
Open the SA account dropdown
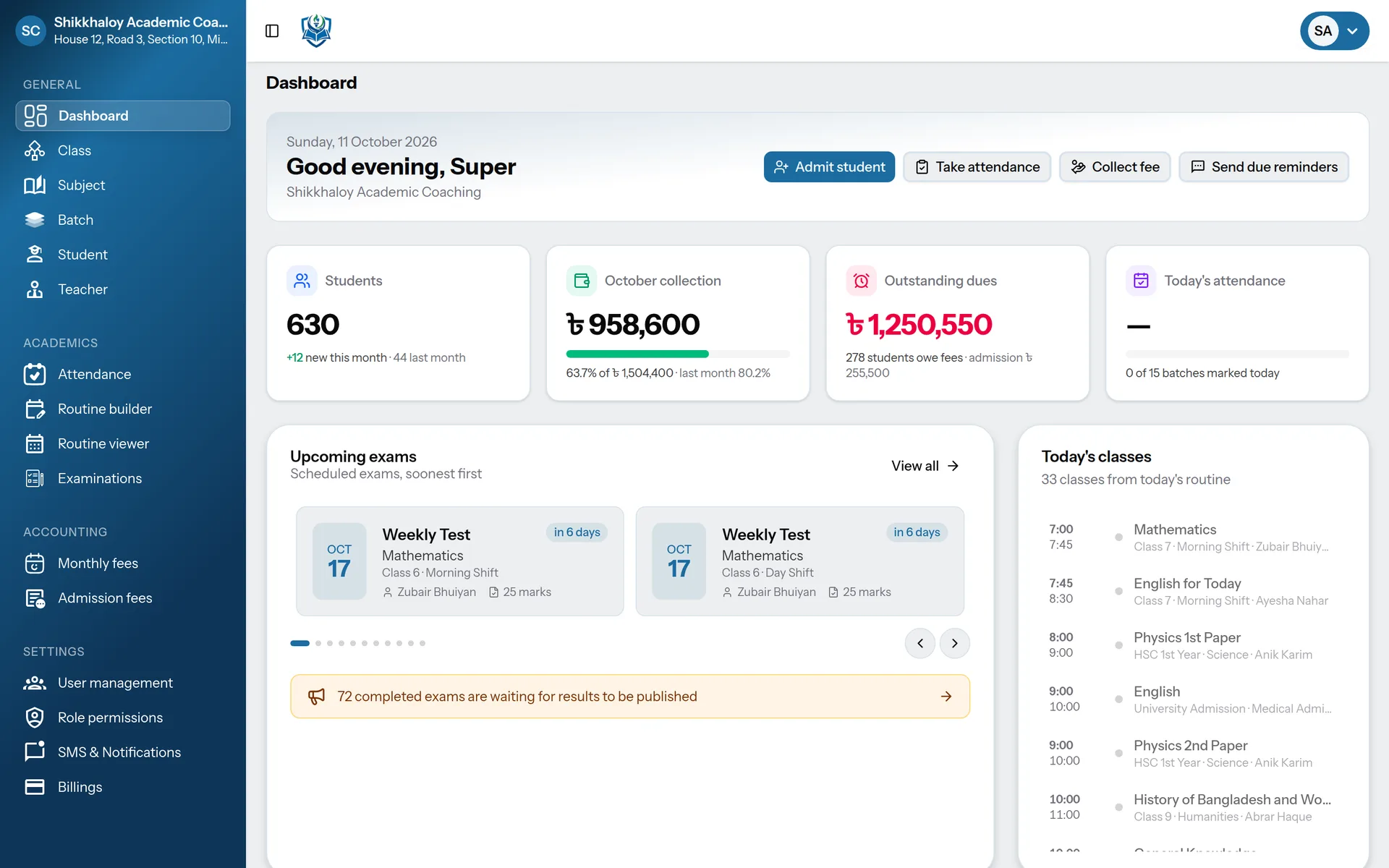point(1334,31)
